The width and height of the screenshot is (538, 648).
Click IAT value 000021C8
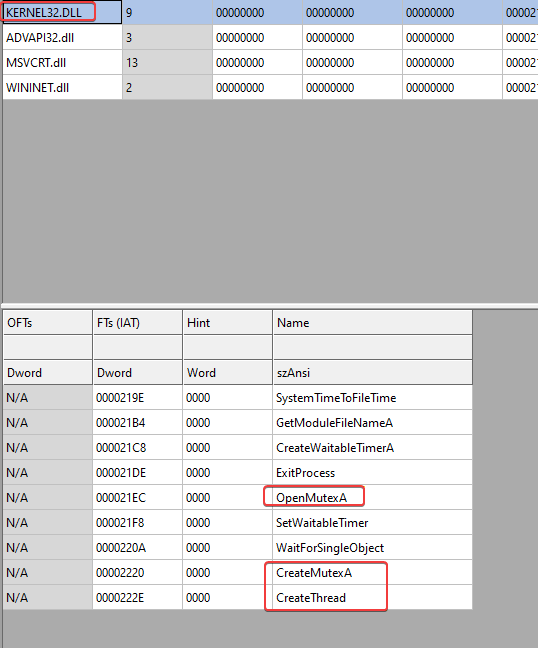(x=138, y=448)
